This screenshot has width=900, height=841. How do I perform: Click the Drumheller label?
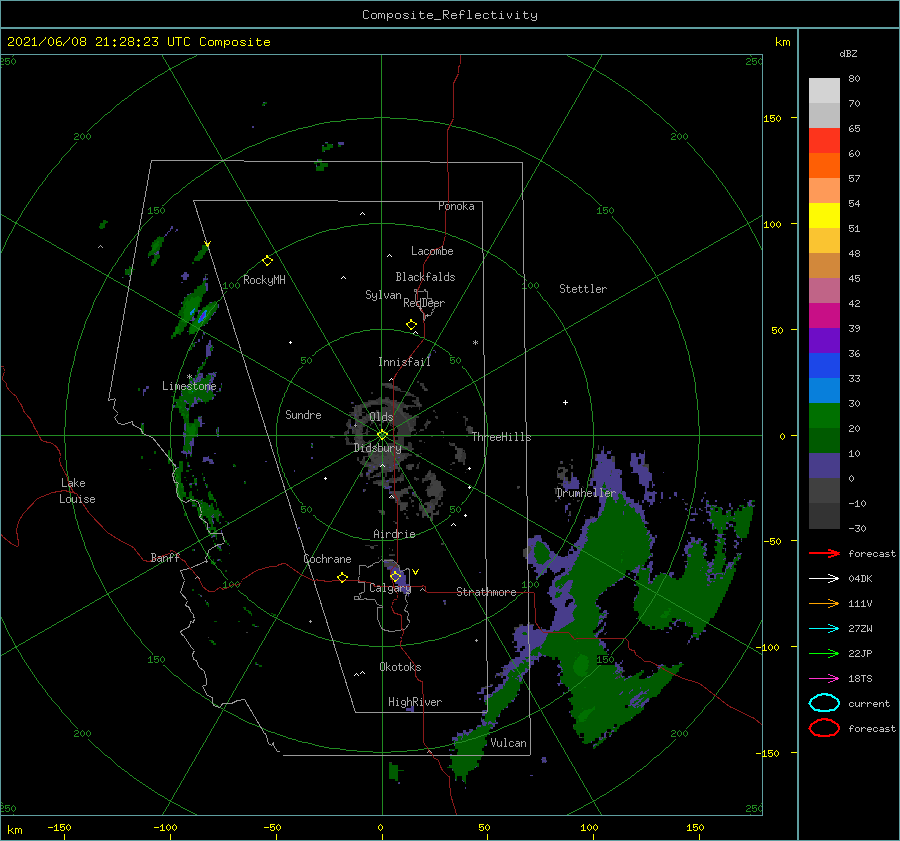pos(585,493)
